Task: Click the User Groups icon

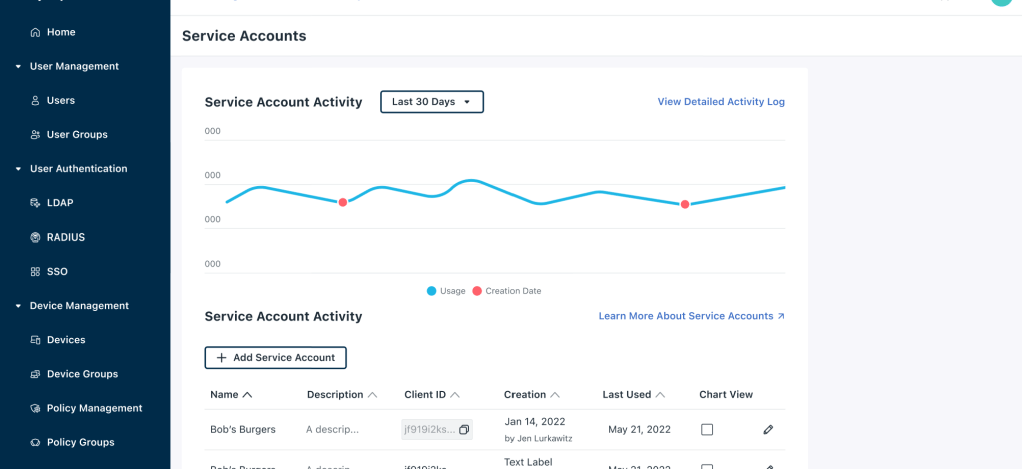Action: click(36, 135)
